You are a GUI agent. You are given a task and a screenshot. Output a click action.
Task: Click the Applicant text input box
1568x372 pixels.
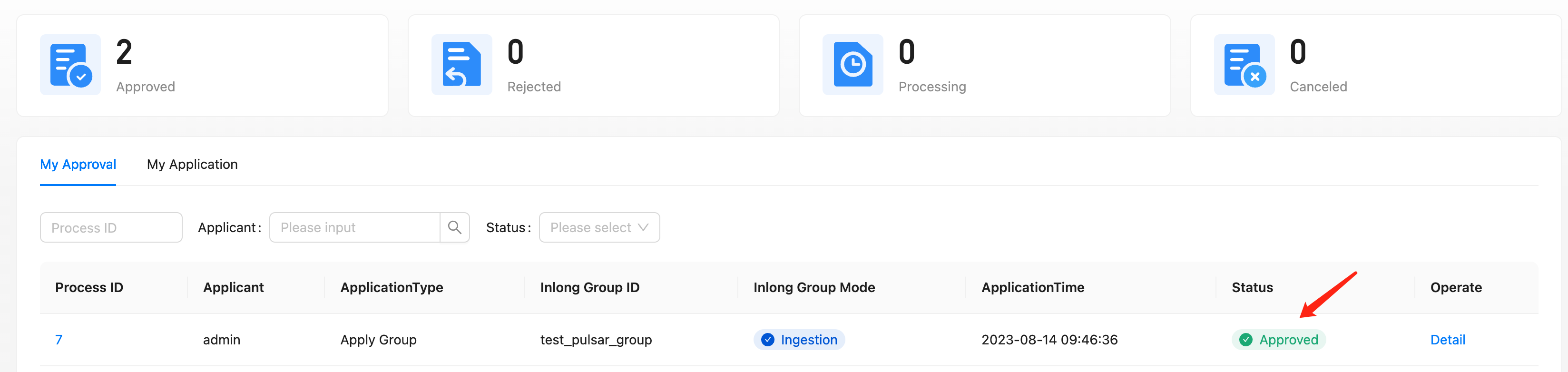(354, 228)
